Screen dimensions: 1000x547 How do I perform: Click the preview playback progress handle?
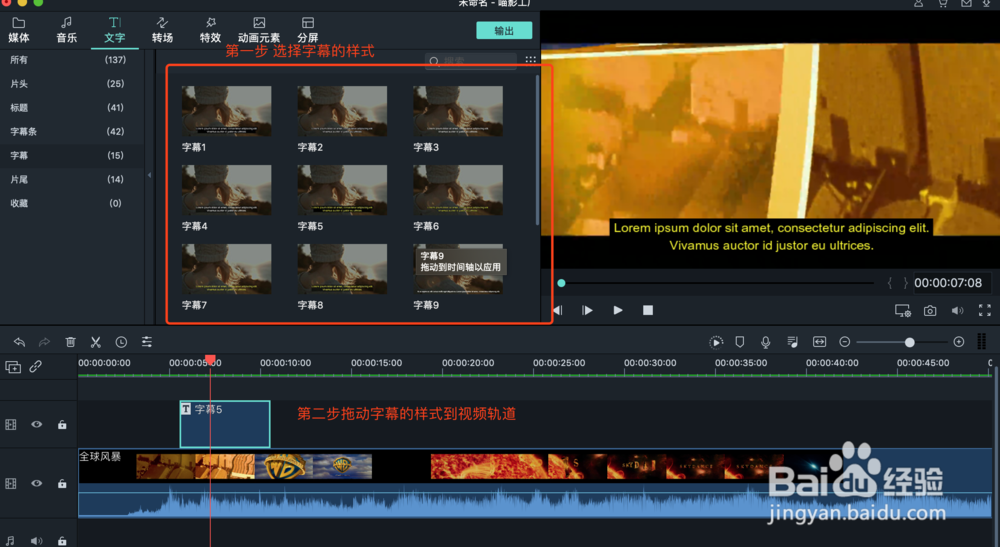pos(561,283)
